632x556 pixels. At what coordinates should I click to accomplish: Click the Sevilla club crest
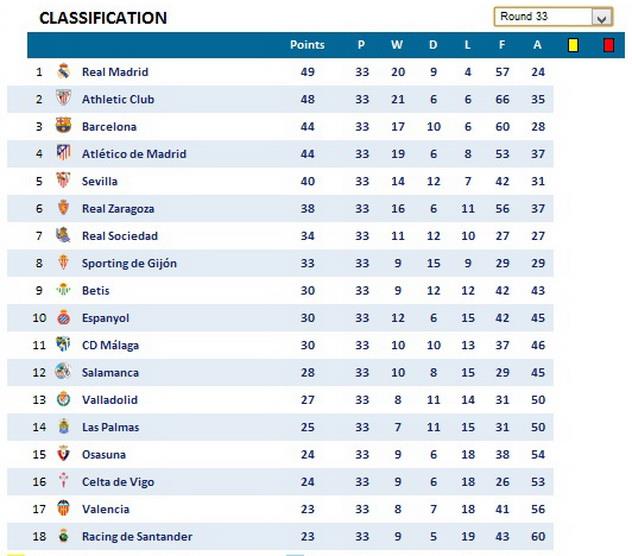[x=63, y=181]
